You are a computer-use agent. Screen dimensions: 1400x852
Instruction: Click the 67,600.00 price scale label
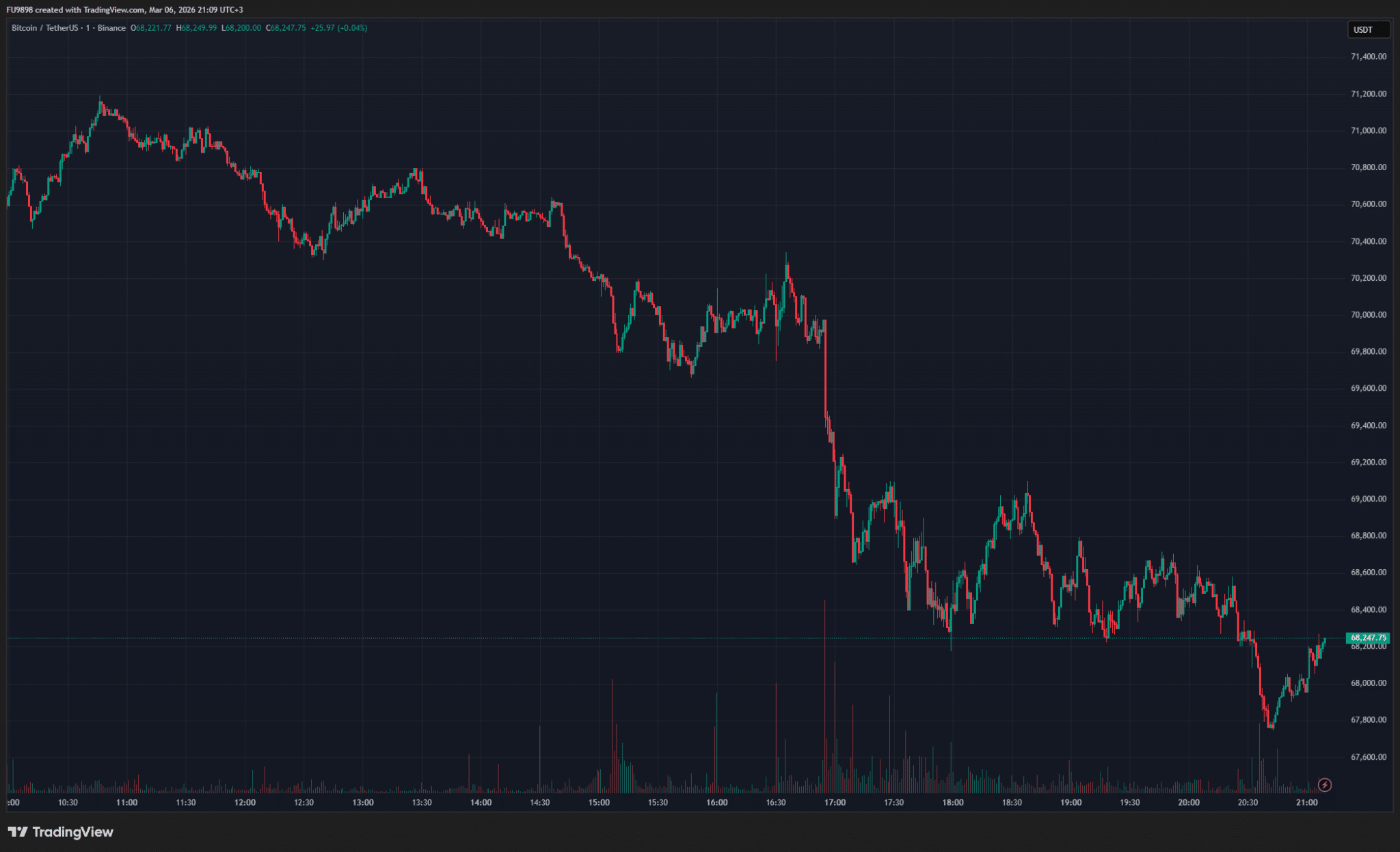(1368, 757)
